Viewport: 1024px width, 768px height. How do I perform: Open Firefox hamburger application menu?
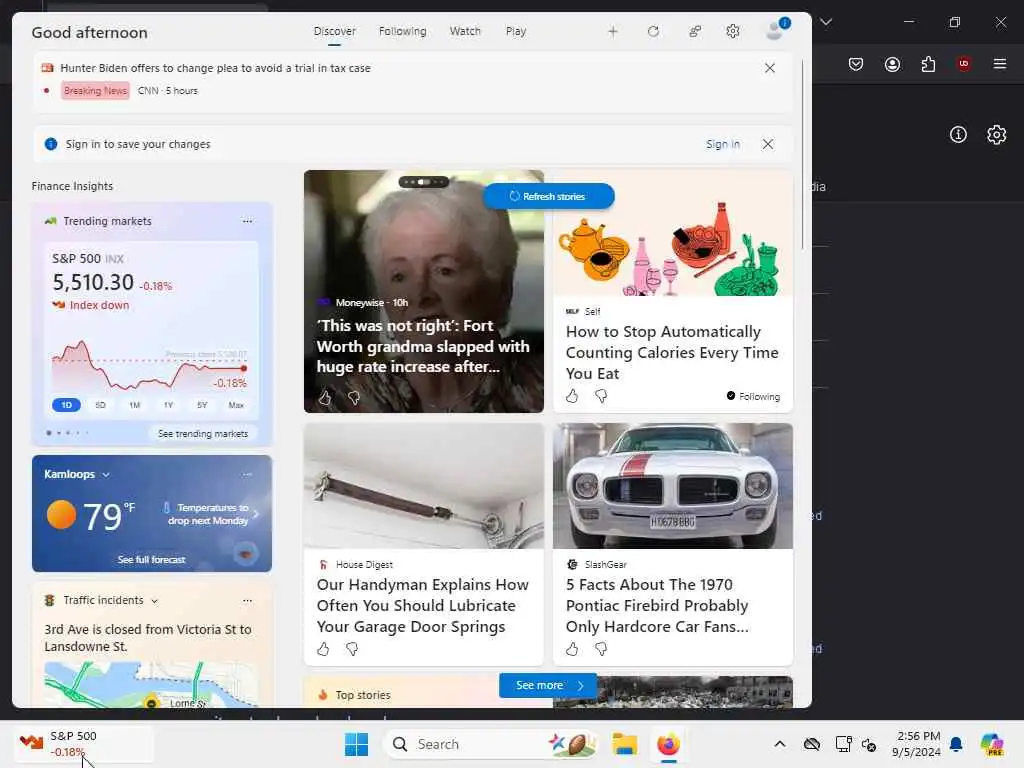(x=1000, y=64)
